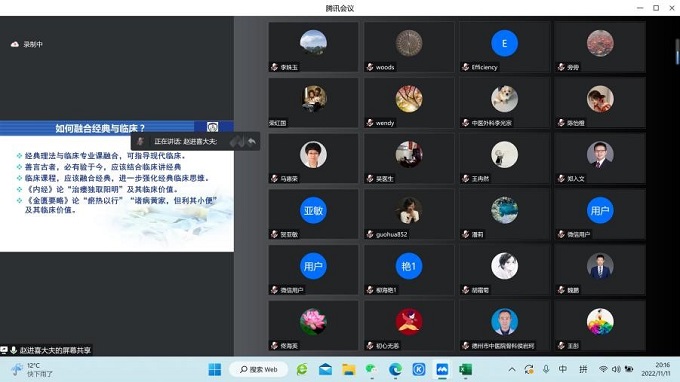Collapse the speaking indicator arrow

pos(252,141)
